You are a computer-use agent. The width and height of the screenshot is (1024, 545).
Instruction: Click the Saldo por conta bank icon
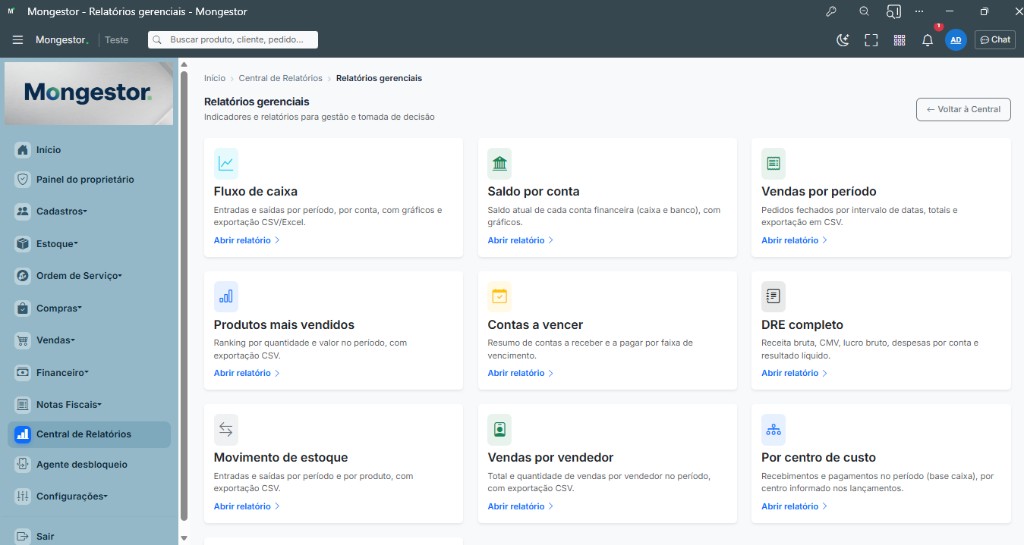point(500,163)
